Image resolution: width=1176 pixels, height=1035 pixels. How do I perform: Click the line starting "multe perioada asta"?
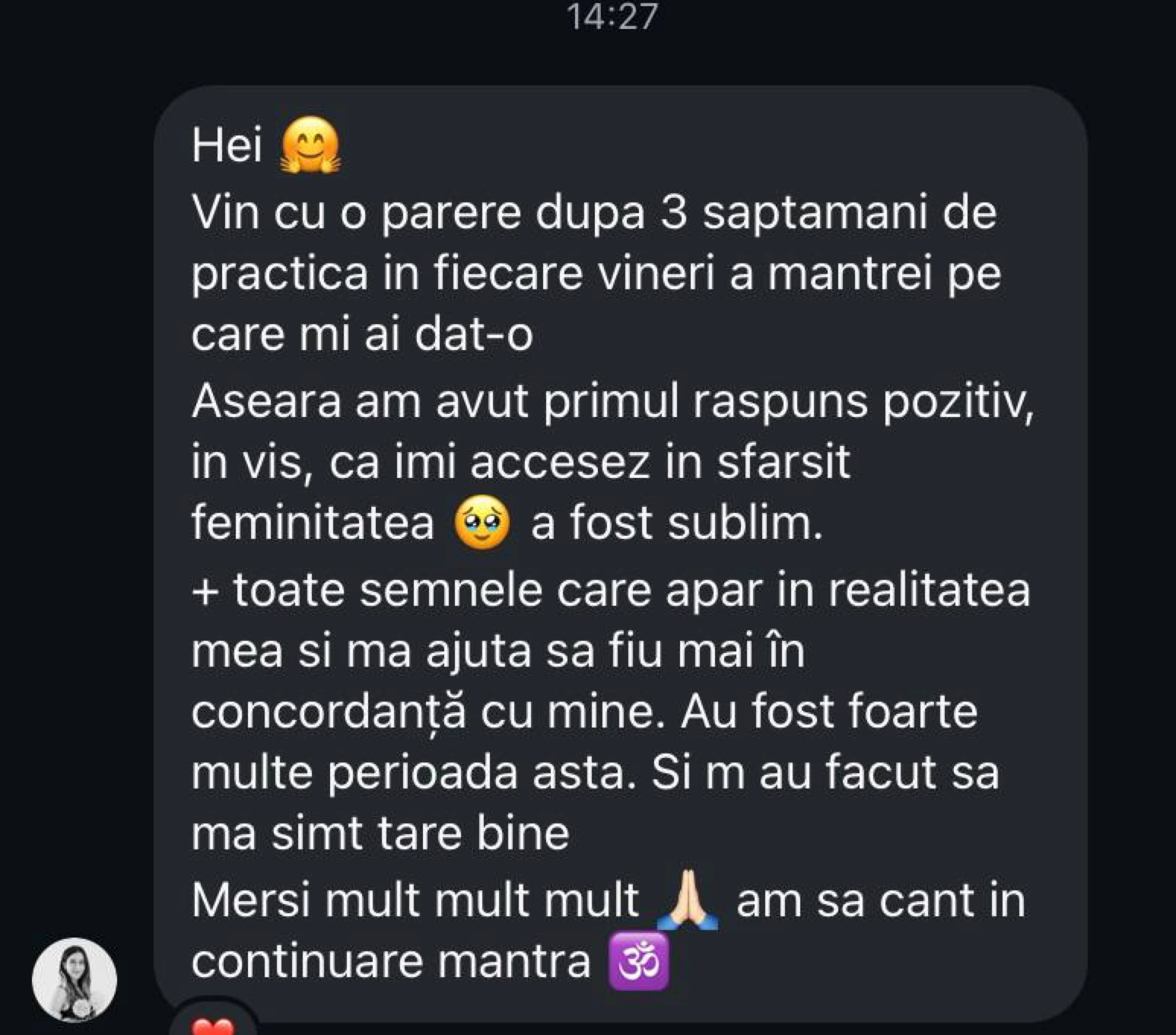(x=595, y=772)
